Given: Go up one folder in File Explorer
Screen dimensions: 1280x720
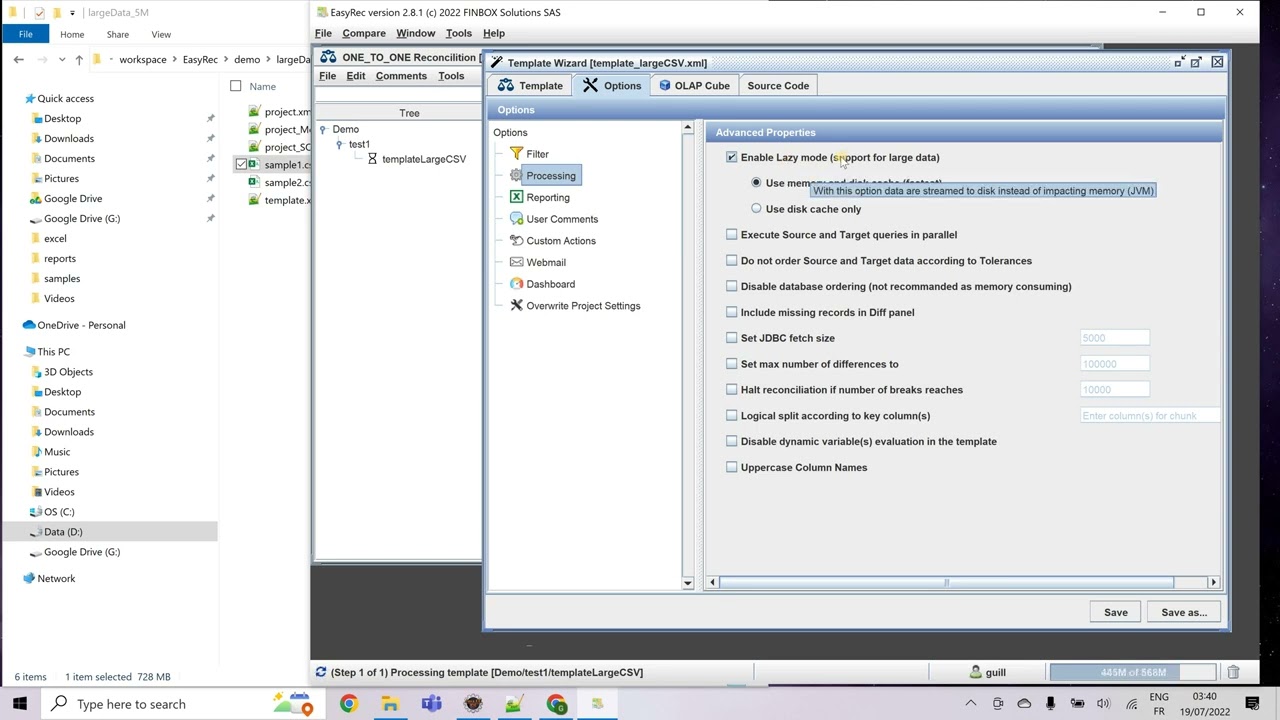Looking at the screenshot, I should click(x=78, y=60).
